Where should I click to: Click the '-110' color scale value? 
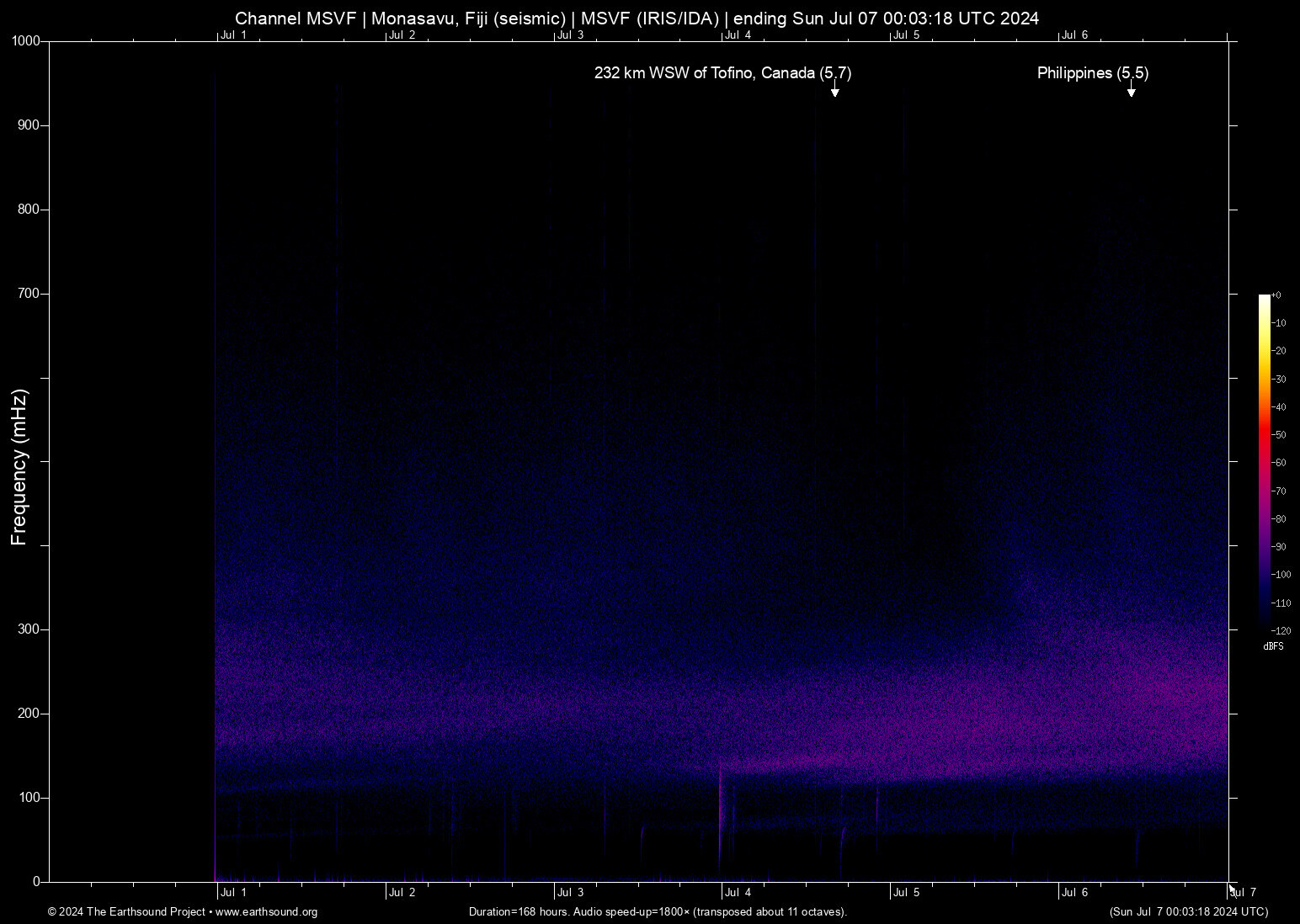(x=1281, y=603)
